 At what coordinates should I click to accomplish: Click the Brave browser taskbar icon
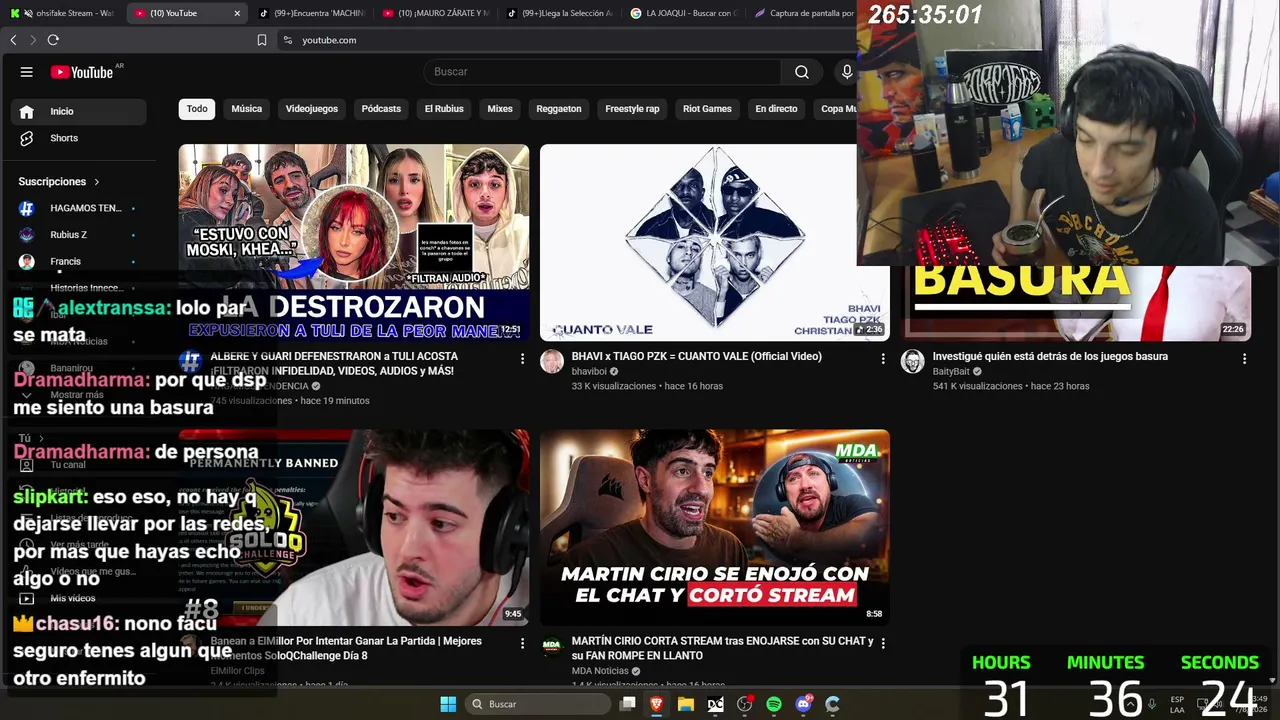657,704
